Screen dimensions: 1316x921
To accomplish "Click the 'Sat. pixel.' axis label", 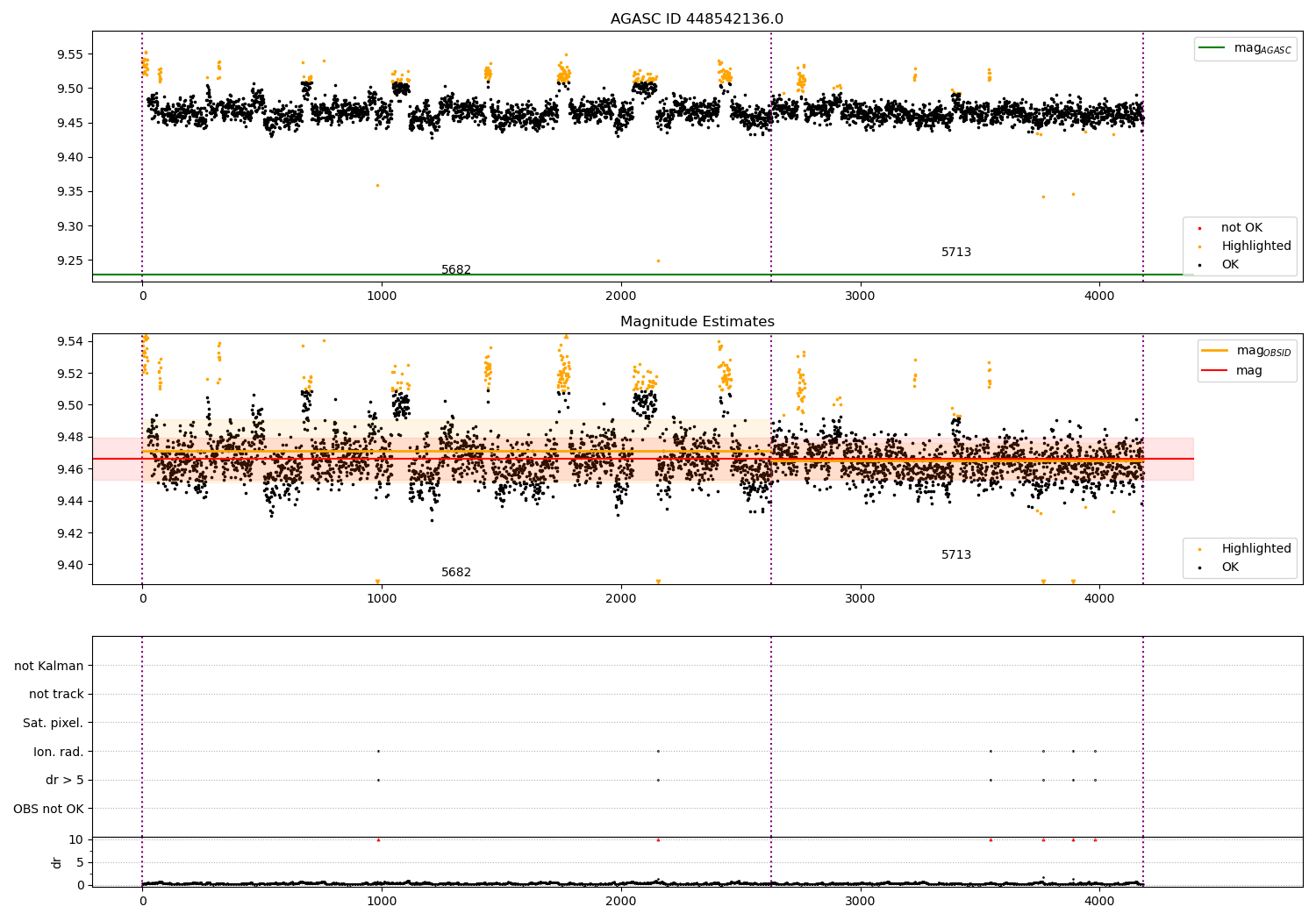I will point(54,724).
